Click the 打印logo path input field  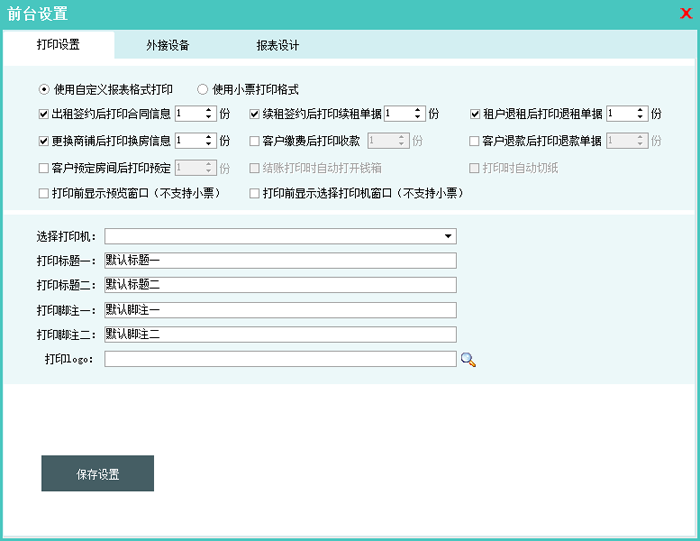pos(280,359)
